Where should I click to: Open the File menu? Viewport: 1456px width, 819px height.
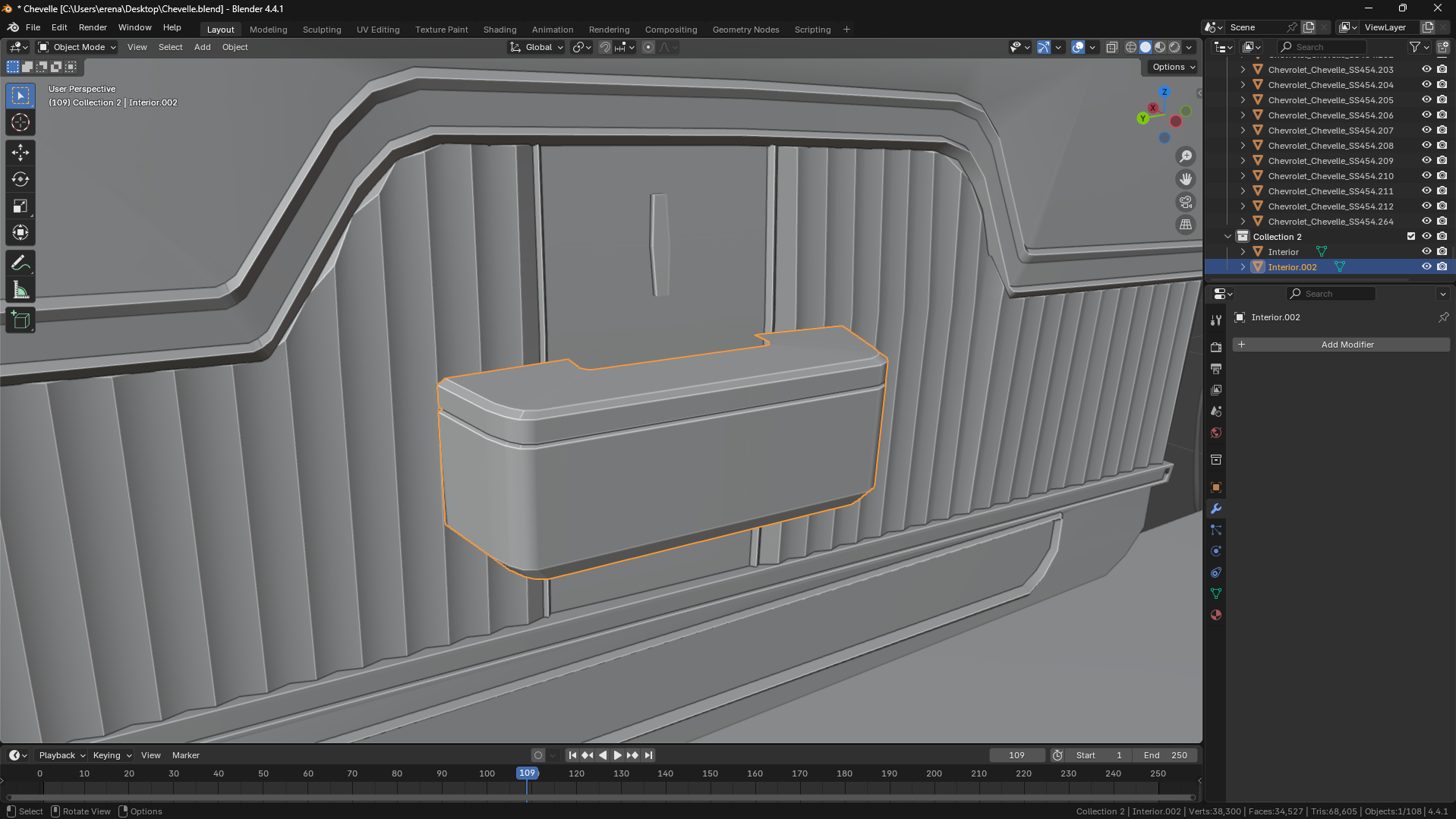click(33, 27)
